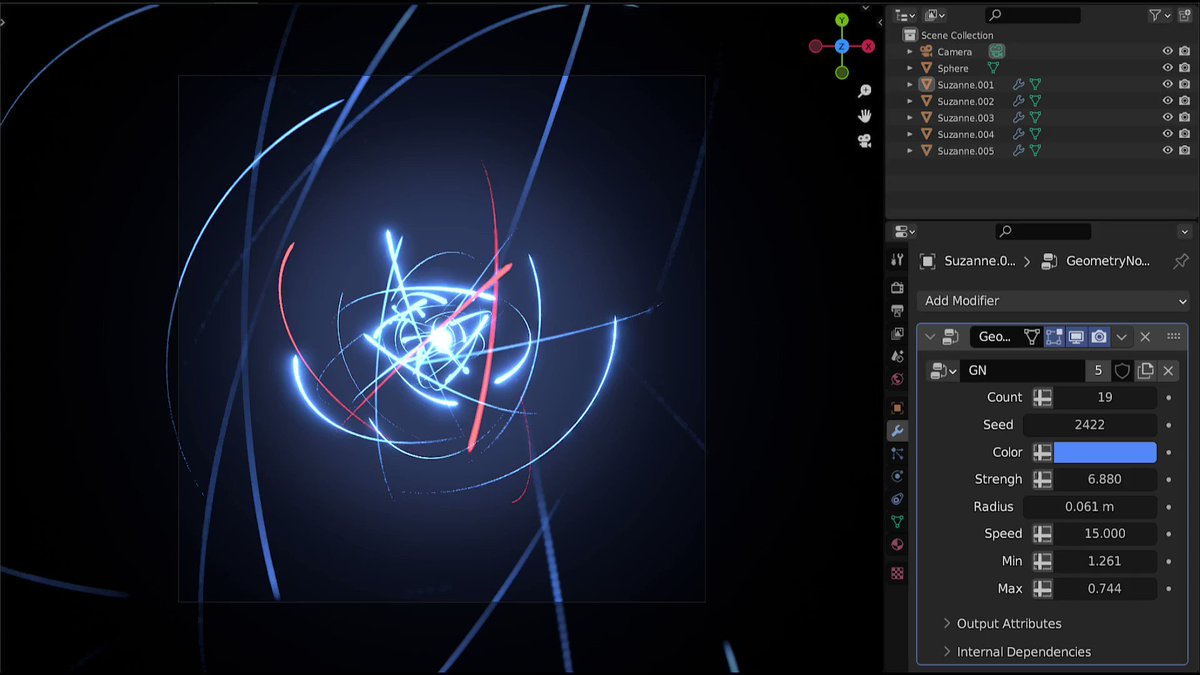
Task: Open the properties options chevron dropdown
Action: click(x=1185, y=231)
